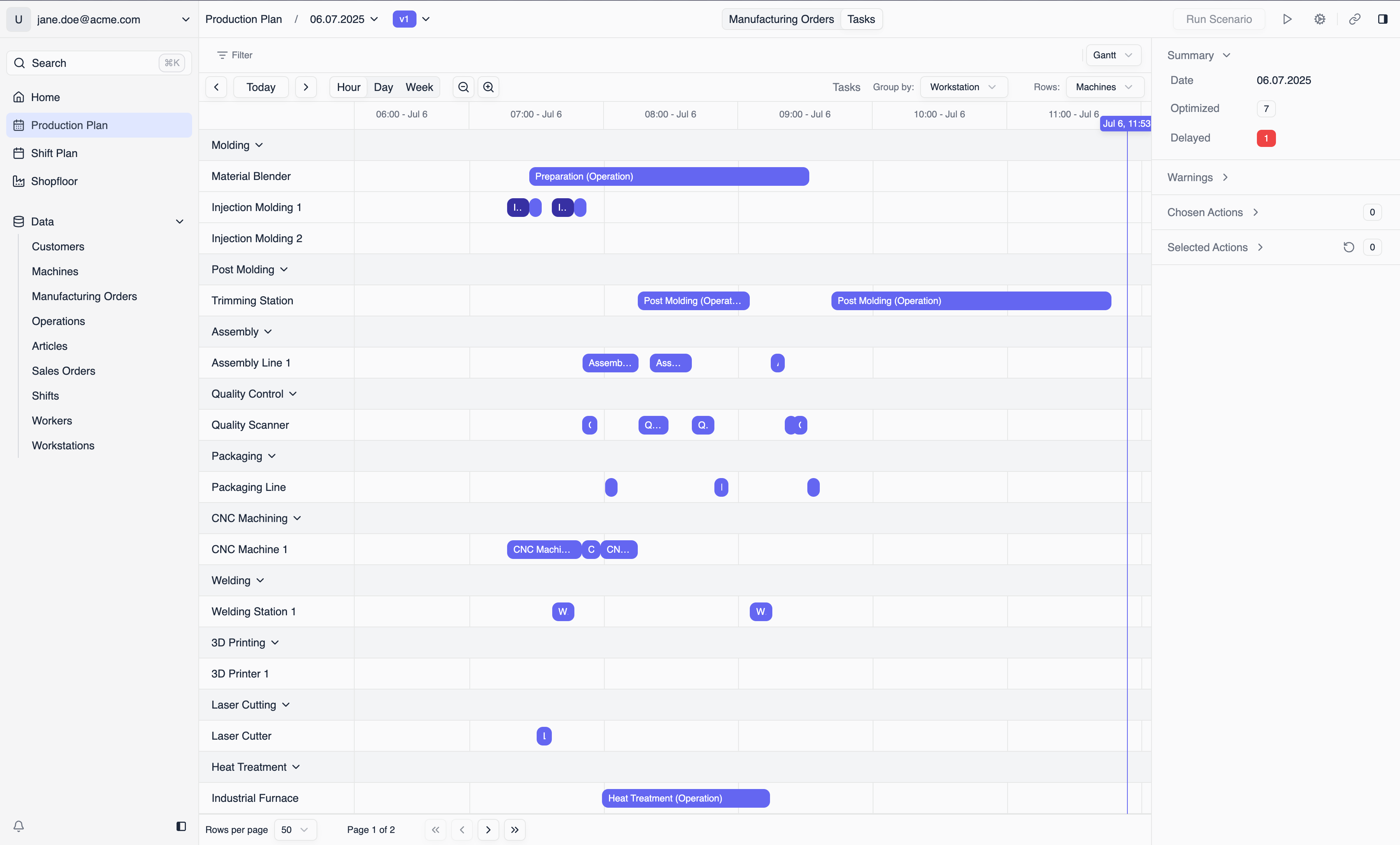
Task: Reset Selected Actions using the undo icon
Action: point(1348,247)
